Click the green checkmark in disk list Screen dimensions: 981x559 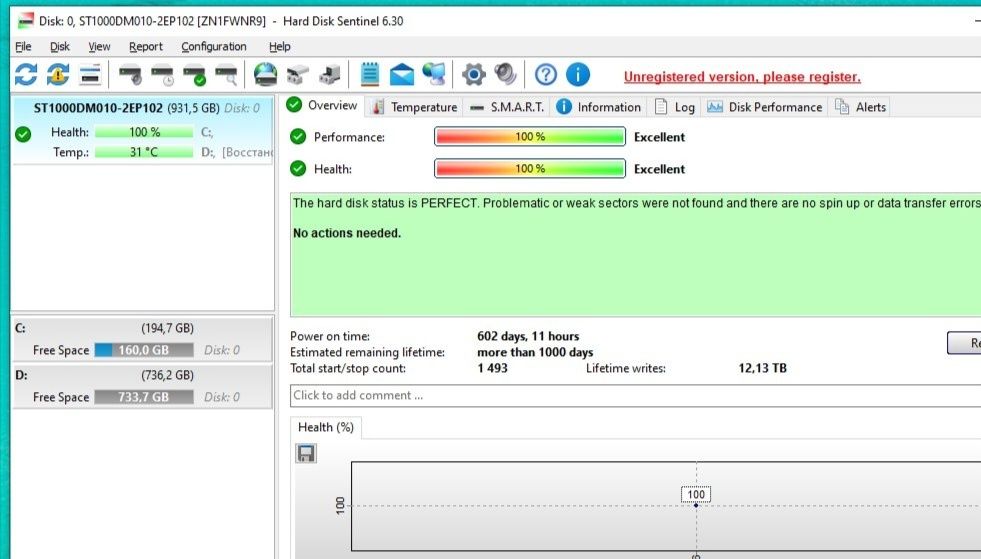[23, 134]
